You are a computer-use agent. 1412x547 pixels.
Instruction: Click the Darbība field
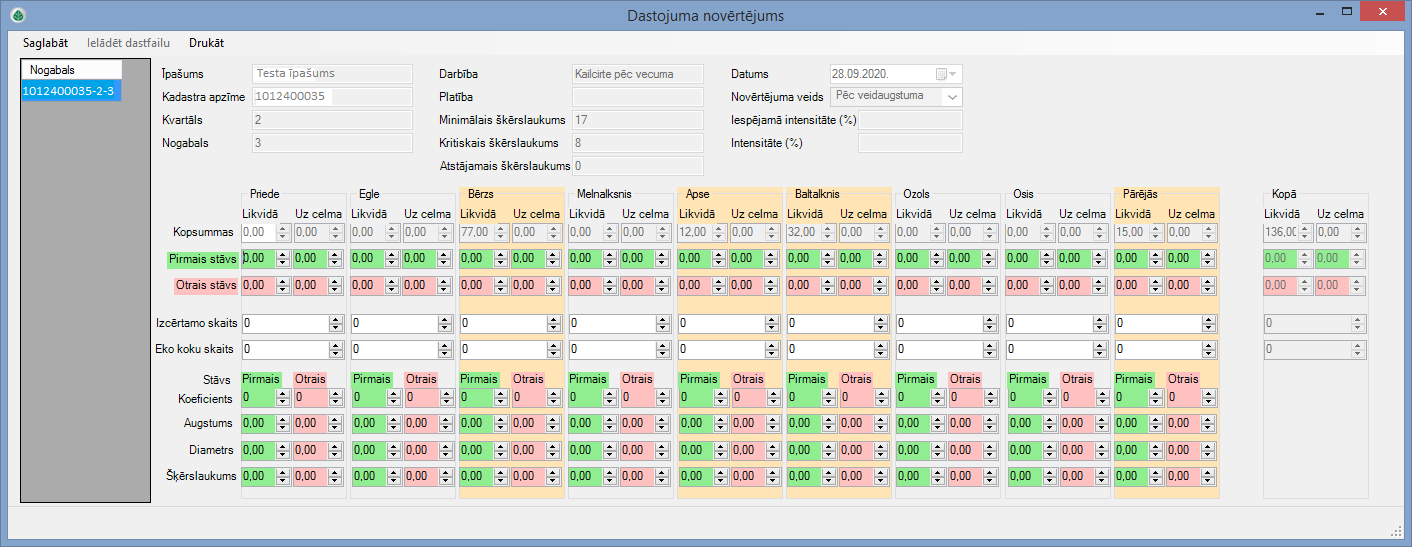[x=636, y=74]
